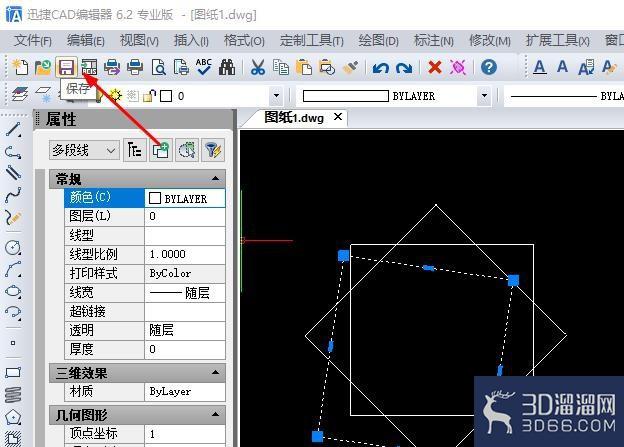Select the 打印样式 property row
This screenshot has width=624, height=447.
(145, 273)
